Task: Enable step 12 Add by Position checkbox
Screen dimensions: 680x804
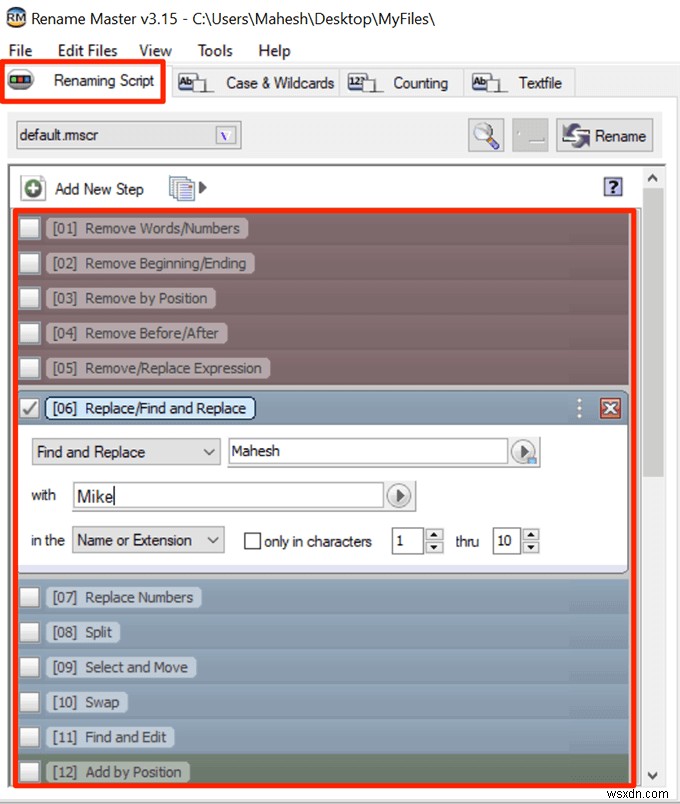Action: pos(30,772)
